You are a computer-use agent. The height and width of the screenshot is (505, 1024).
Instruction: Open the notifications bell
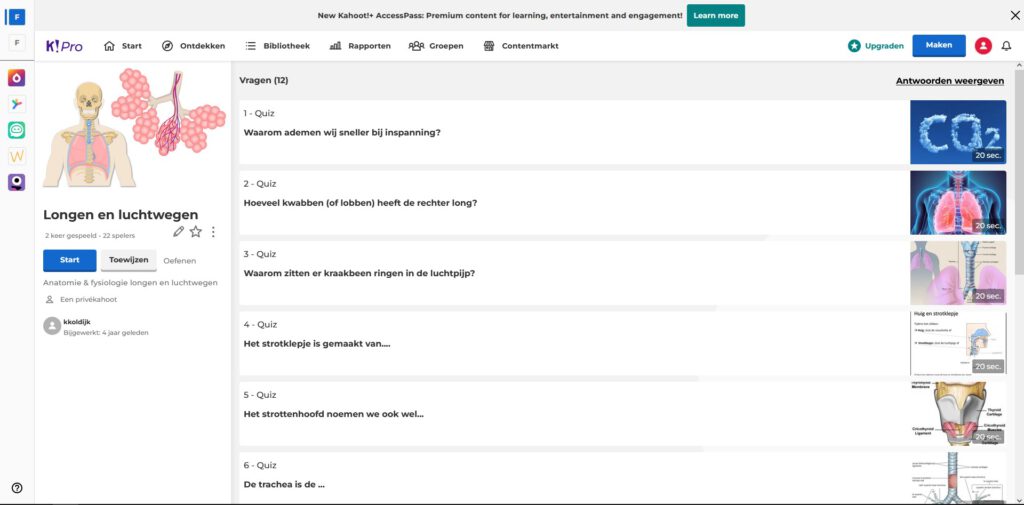(1006, 46)
